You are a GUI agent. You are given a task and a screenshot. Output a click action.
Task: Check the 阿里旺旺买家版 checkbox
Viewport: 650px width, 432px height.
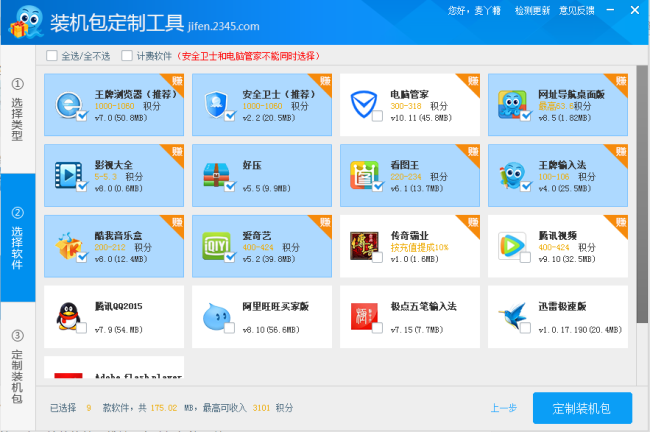point(229,328)
